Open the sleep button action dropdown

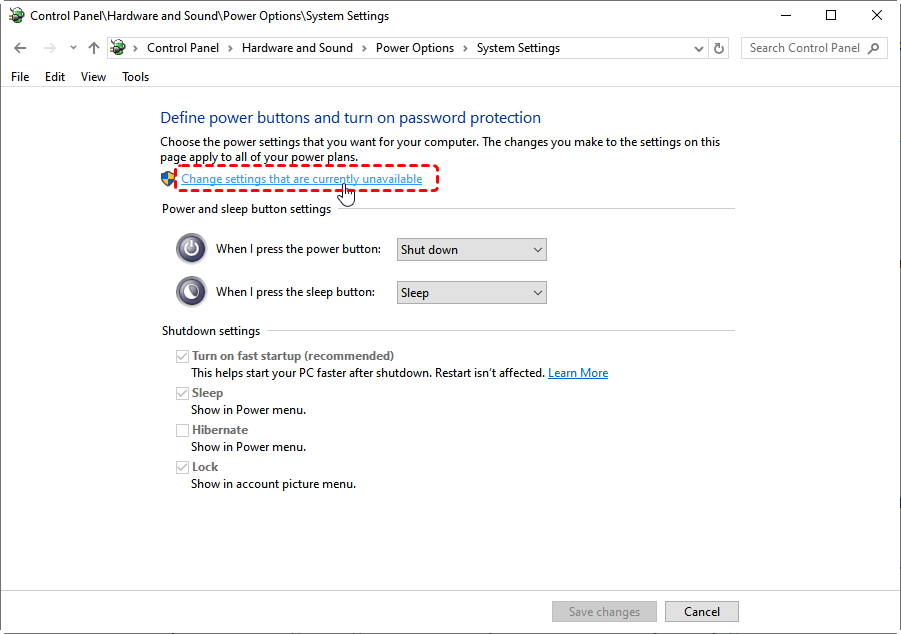pyautogui.click(x=472, y=293)
